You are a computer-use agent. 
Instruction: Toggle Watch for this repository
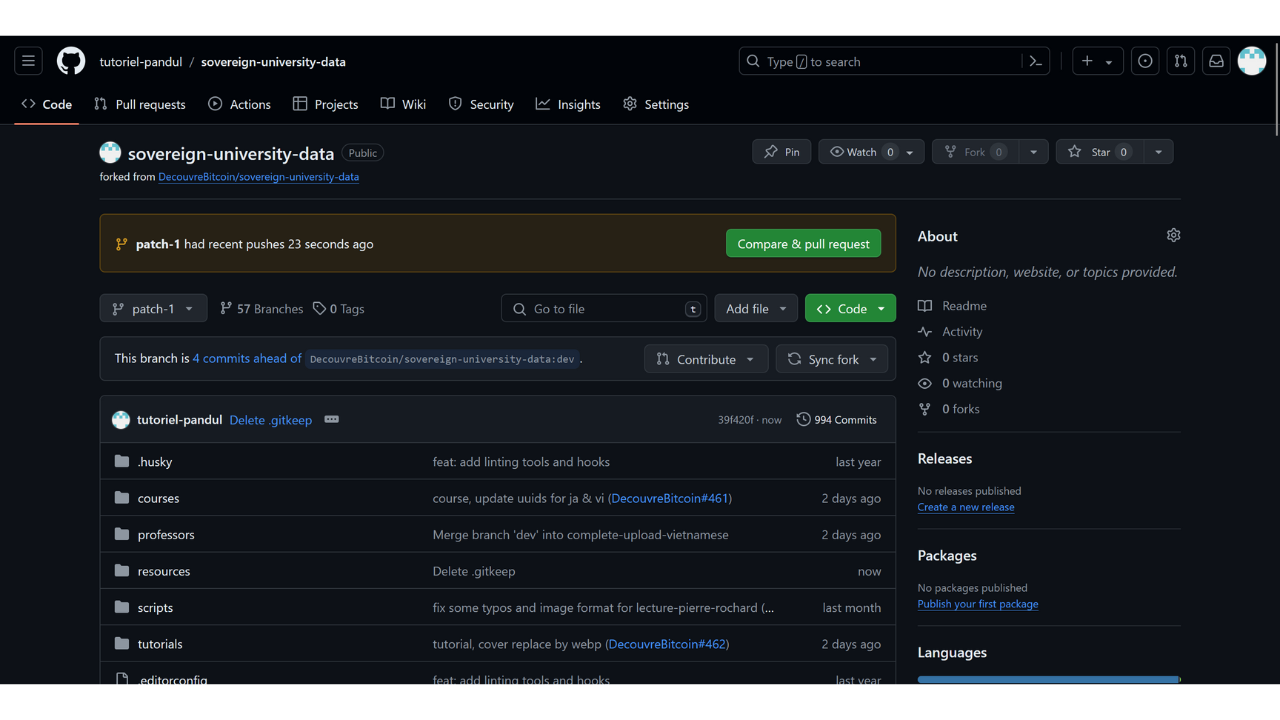click(861, 152)
